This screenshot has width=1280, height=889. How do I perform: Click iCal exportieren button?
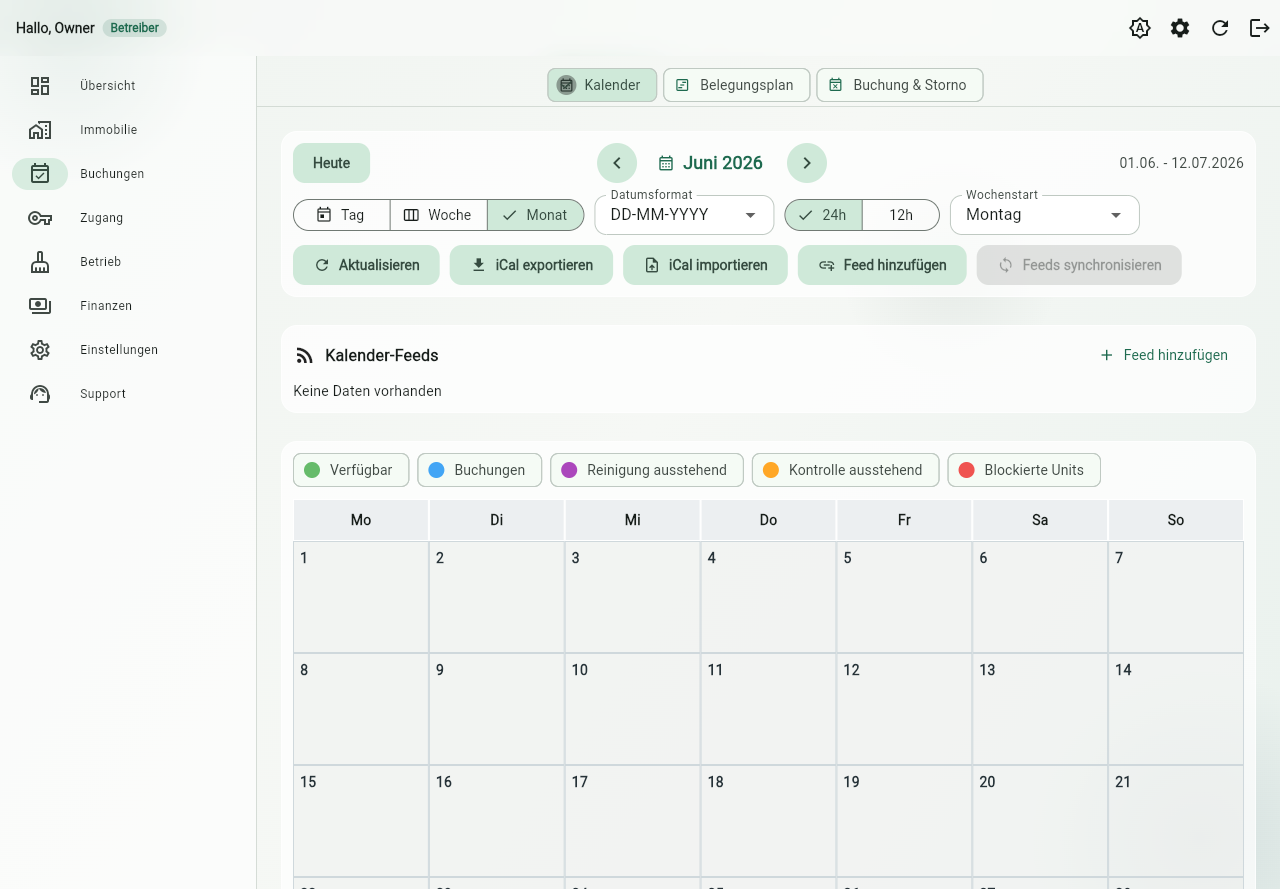coord(531,265)
